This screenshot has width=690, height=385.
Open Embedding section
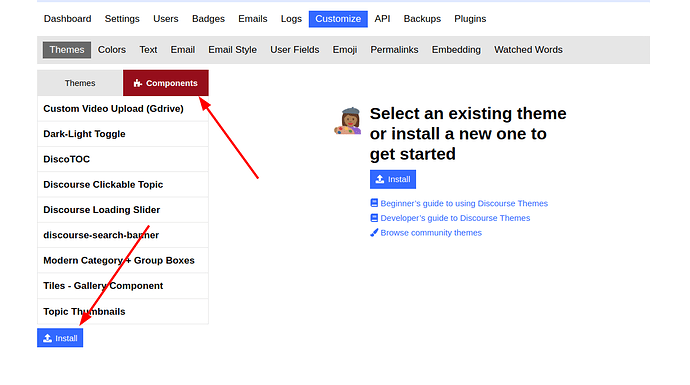tap(456, 50)
